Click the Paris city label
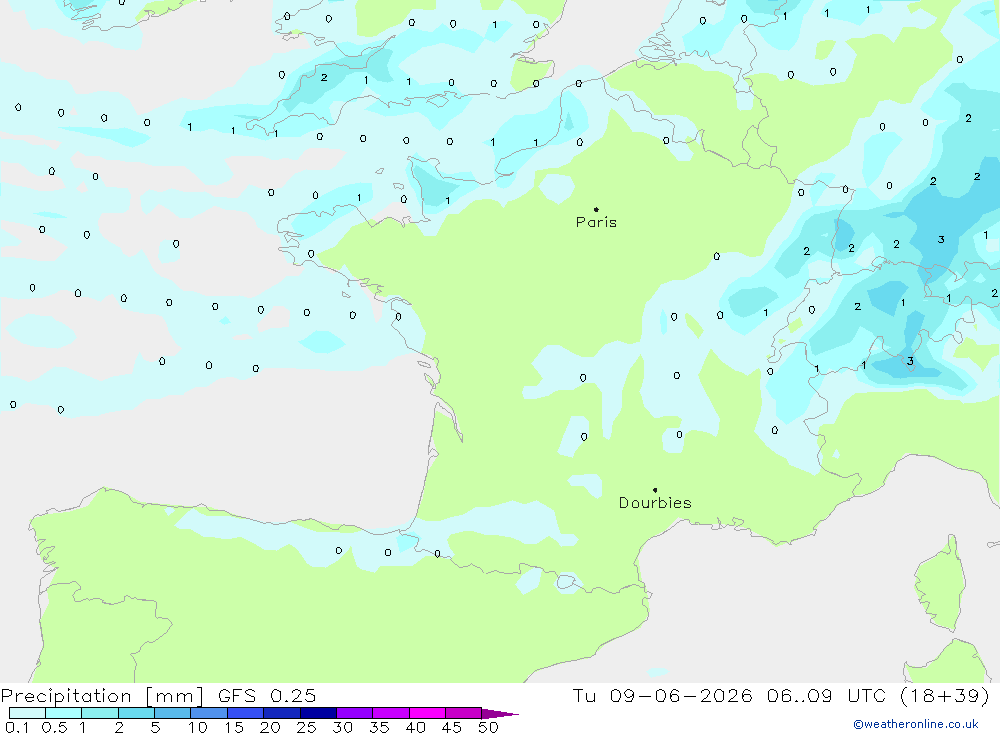Screen dimensions: 1000x733 click(x=596, y=222)
